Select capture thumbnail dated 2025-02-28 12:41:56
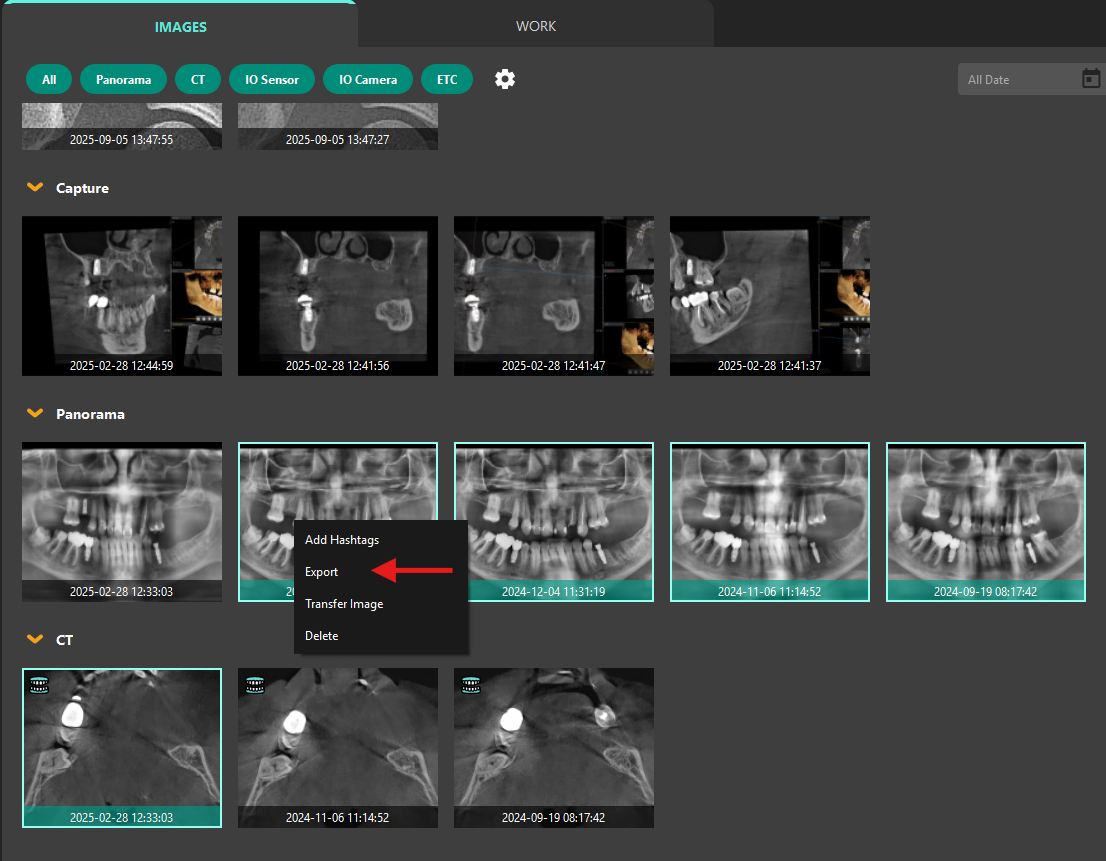This screenshot has height=861, width=1106. pos(338,295)
